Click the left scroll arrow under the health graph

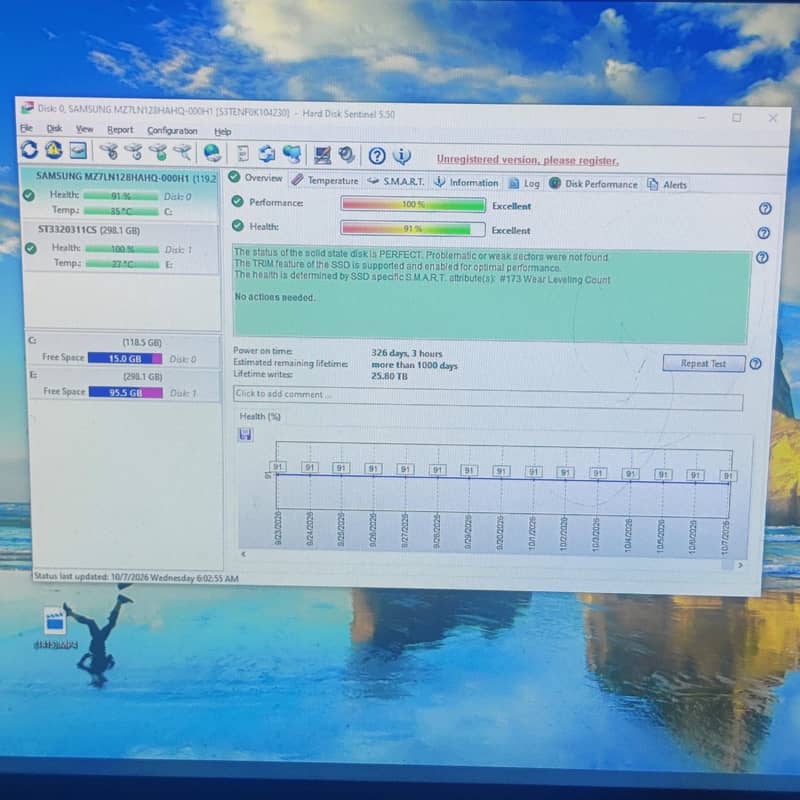[243, 554]
